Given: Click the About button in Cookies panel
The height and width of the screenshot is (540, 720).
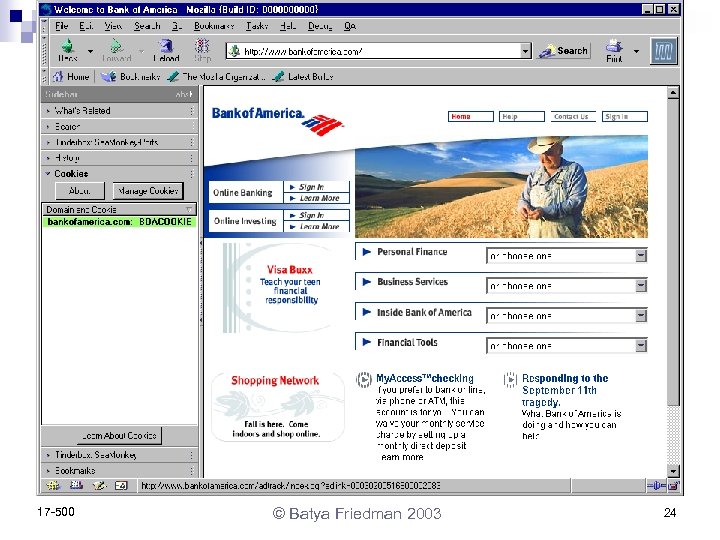Looking at the screenshot, I should coord(79,191).
